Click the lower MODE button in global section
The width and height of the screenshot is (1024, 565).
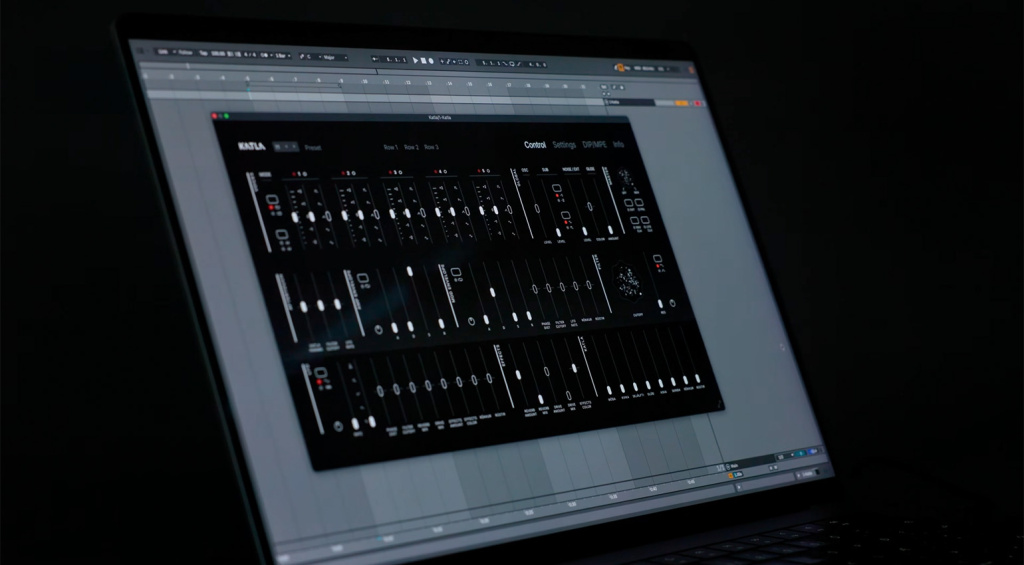click(x=282, y=234)
